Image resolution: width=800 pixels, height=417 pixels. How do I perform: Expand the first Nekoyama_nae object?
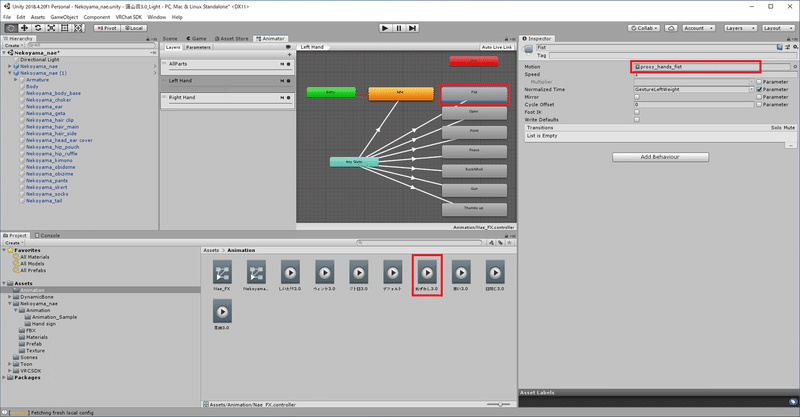click(10, 66)
